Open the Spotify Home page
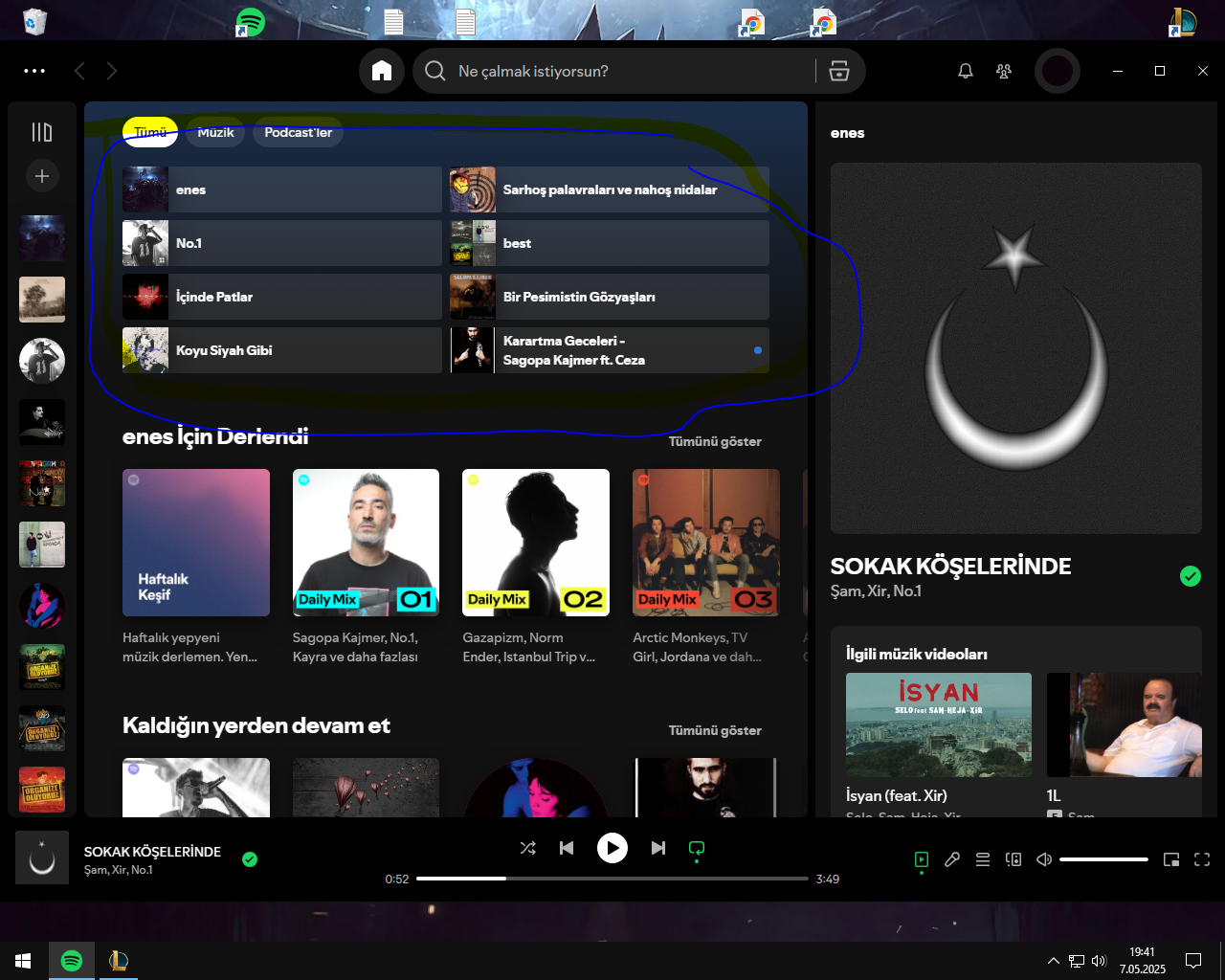 coord(382,71)
